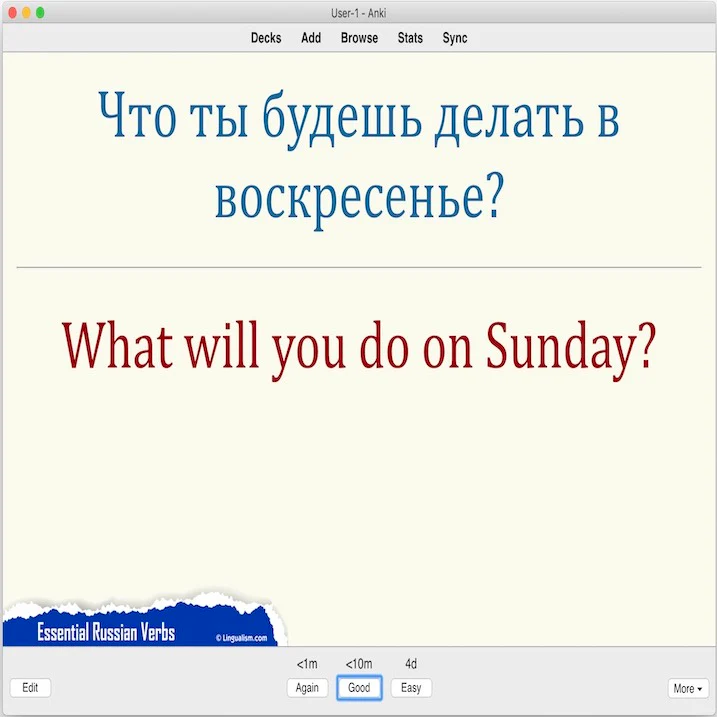Sync the collection with AnkiWeb

(455, 38)
